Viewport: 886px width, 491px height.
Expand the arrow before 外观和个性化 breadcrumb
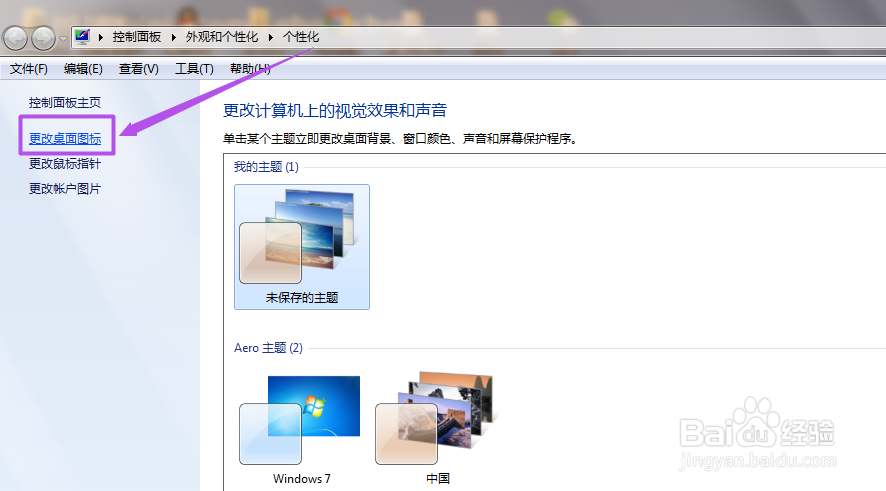[173, 37]
